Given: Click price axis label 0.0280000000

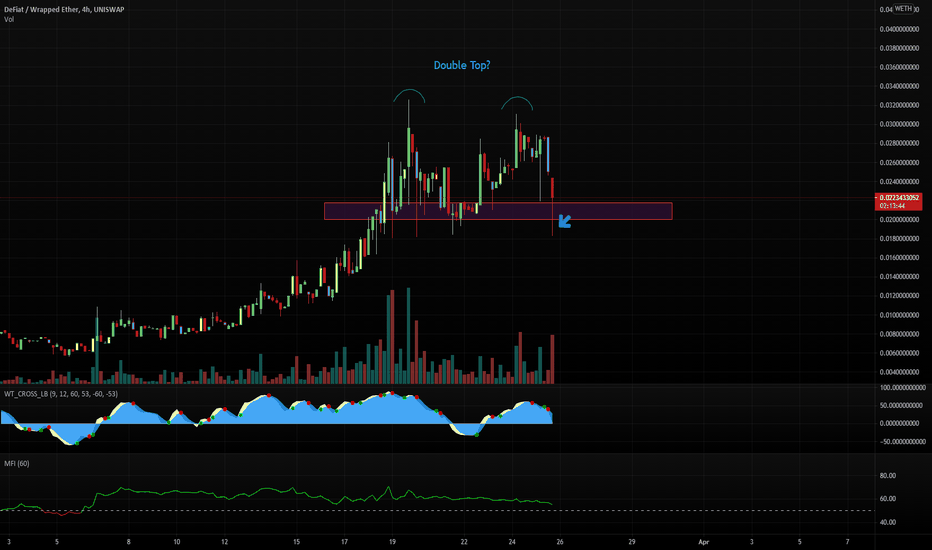Looking at the screenshot, I should [x=899, y=143].
